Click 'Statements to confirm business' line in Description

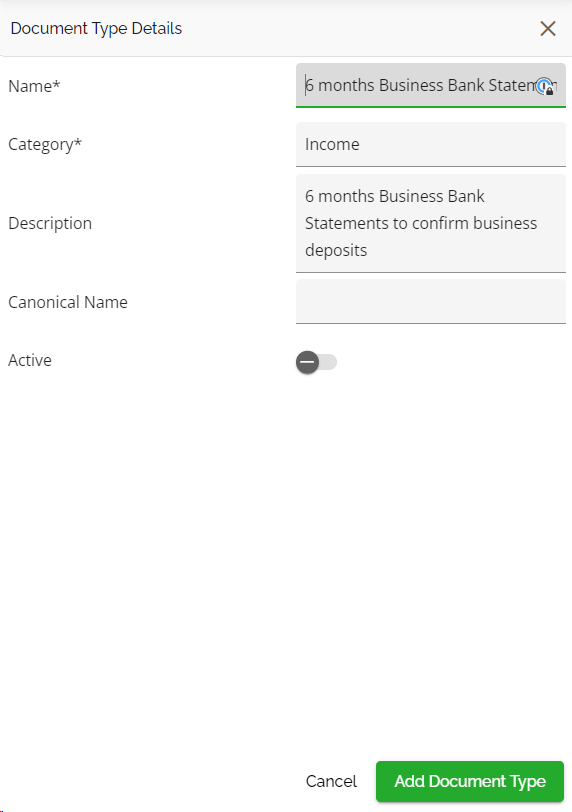click(x=421, y=223)
